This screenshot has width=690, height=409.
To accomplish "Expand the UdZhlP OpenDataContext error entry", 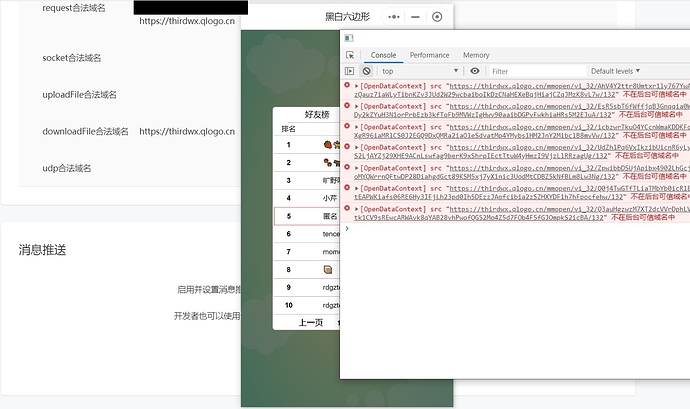I will 356,147.
